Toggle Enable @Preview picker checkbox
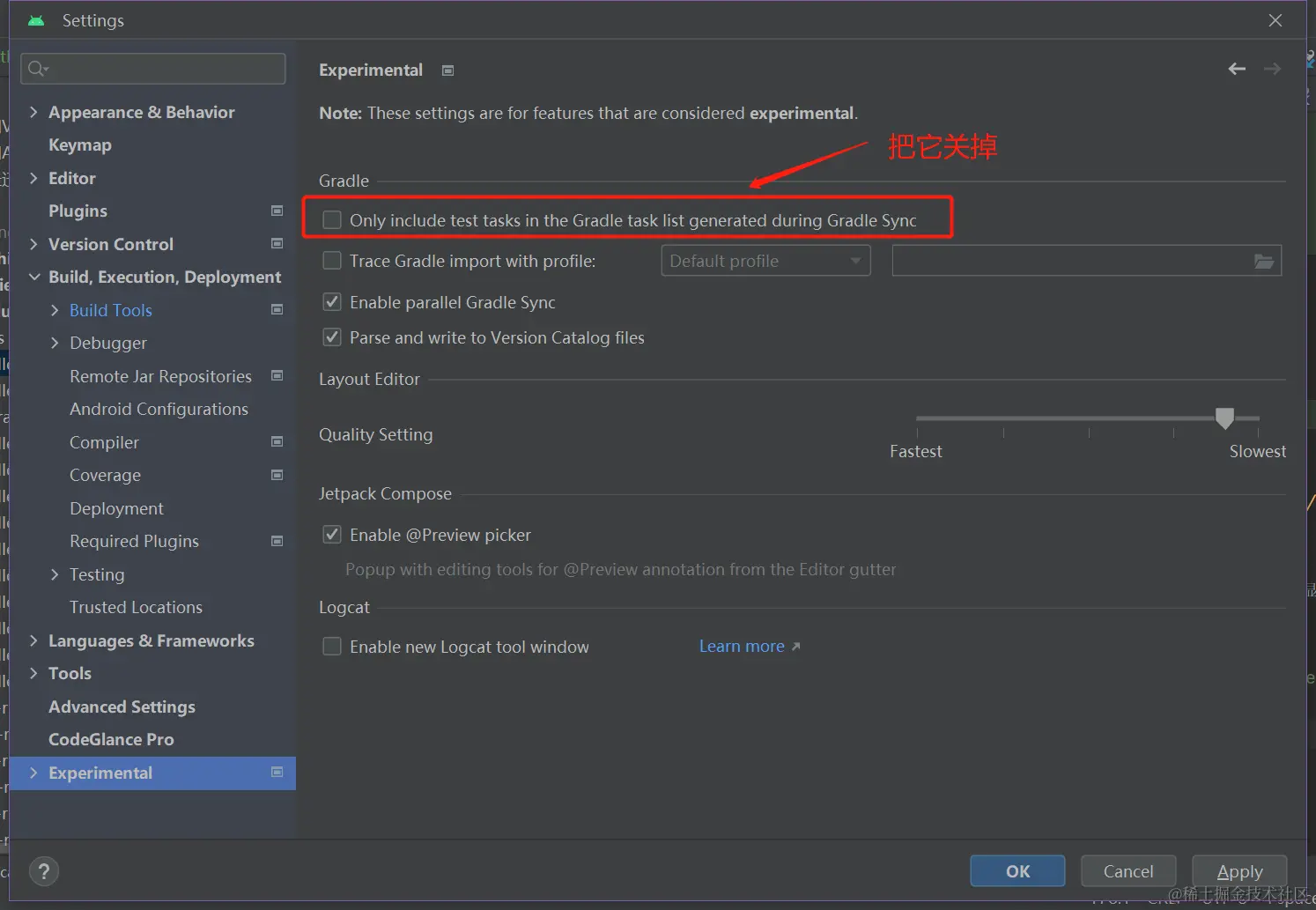Screen dimensions: 1316x910 tap(332, 535)
